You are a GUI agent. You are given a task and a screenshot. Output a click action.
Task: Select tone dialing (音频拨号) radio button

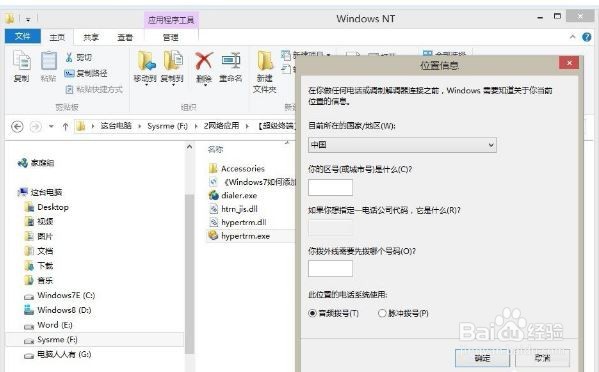(x=312, y=313)
